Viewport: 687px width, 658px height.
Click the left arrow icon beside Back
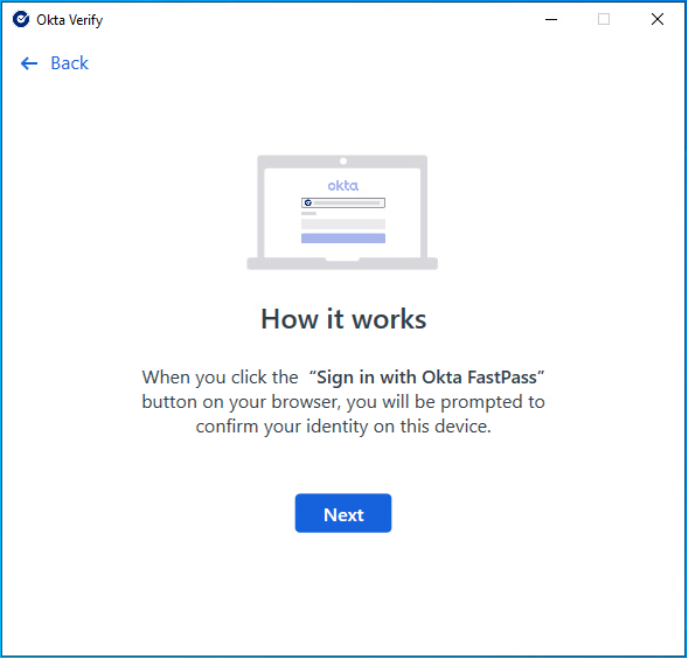29,63
